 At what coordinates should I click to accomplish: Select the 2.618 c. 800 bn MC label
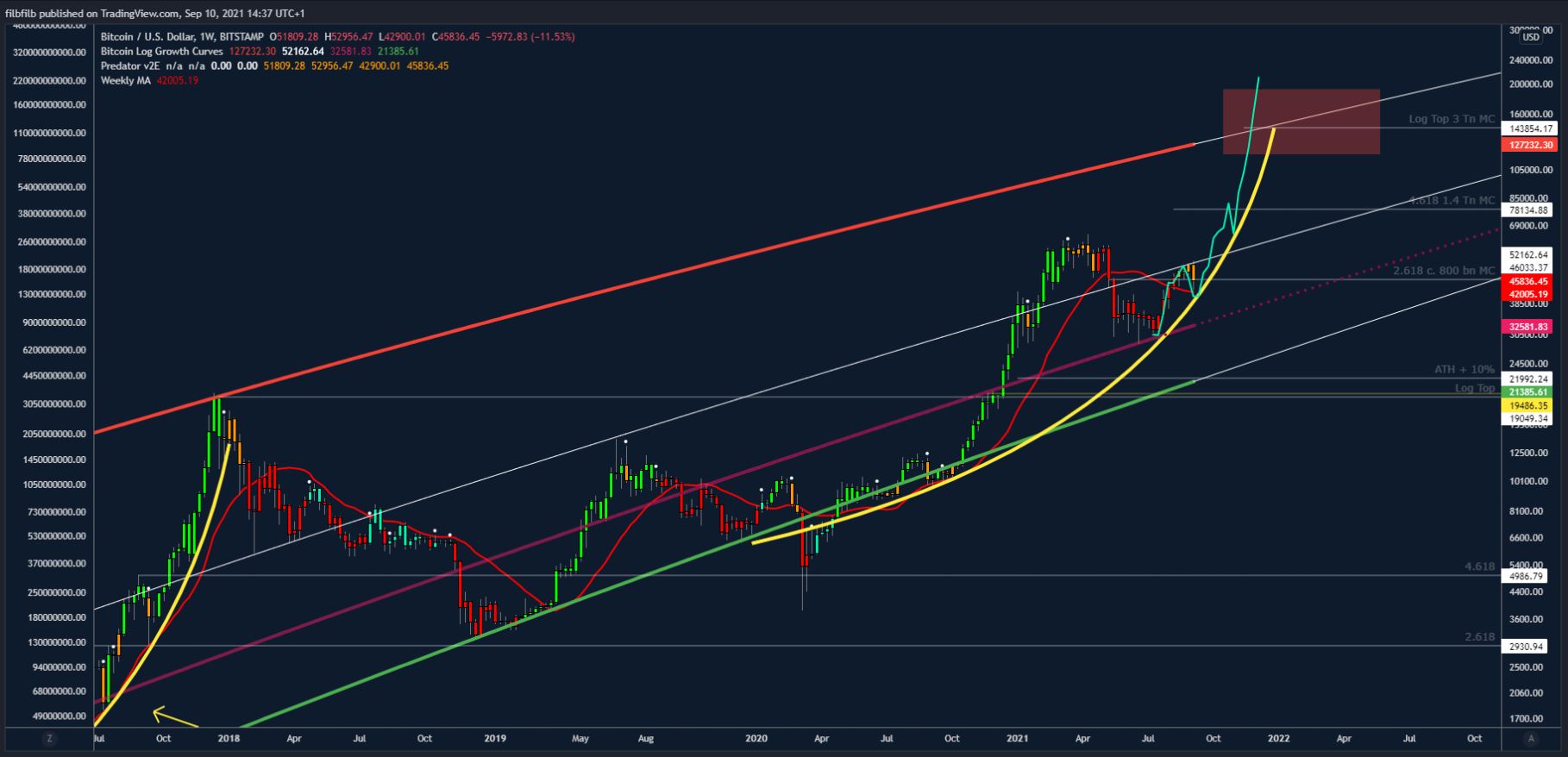pyautogui.click(x=1443, y=271)
